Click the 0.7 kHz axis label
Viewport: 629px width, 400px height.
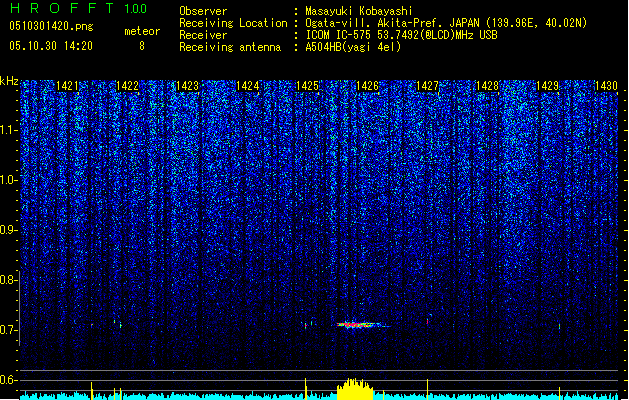(x=8, y=330)
